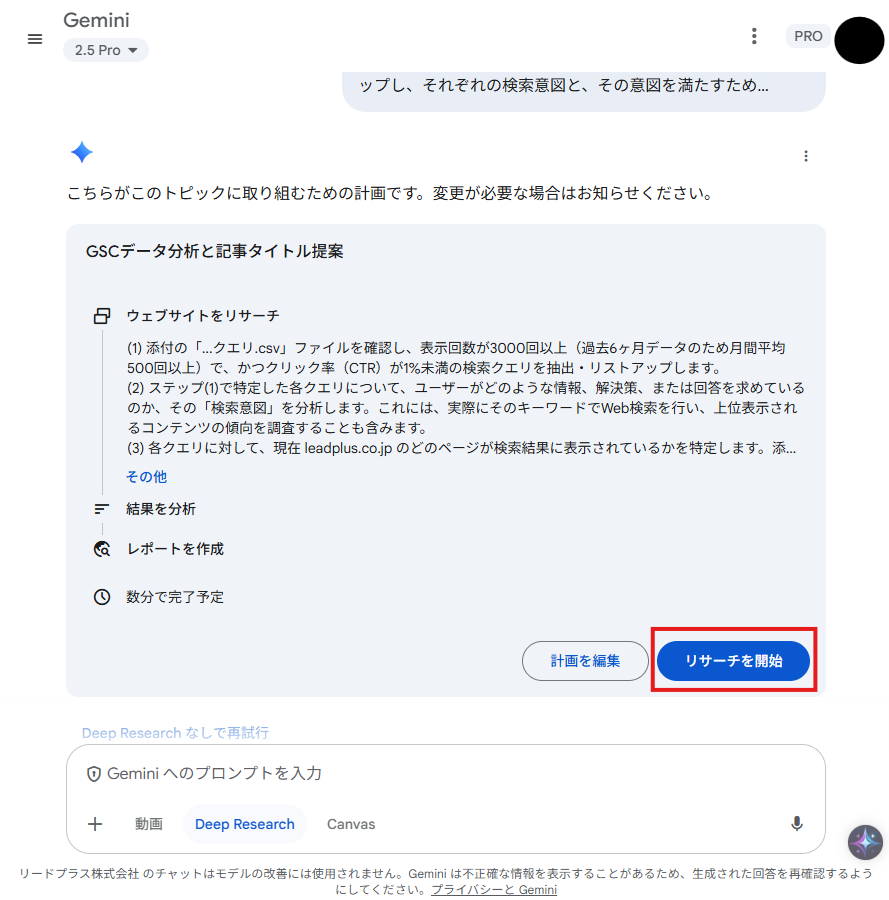Click the floating sparkle assistant button
This screenshot has width=889, height=900.
tap(865, 842)
